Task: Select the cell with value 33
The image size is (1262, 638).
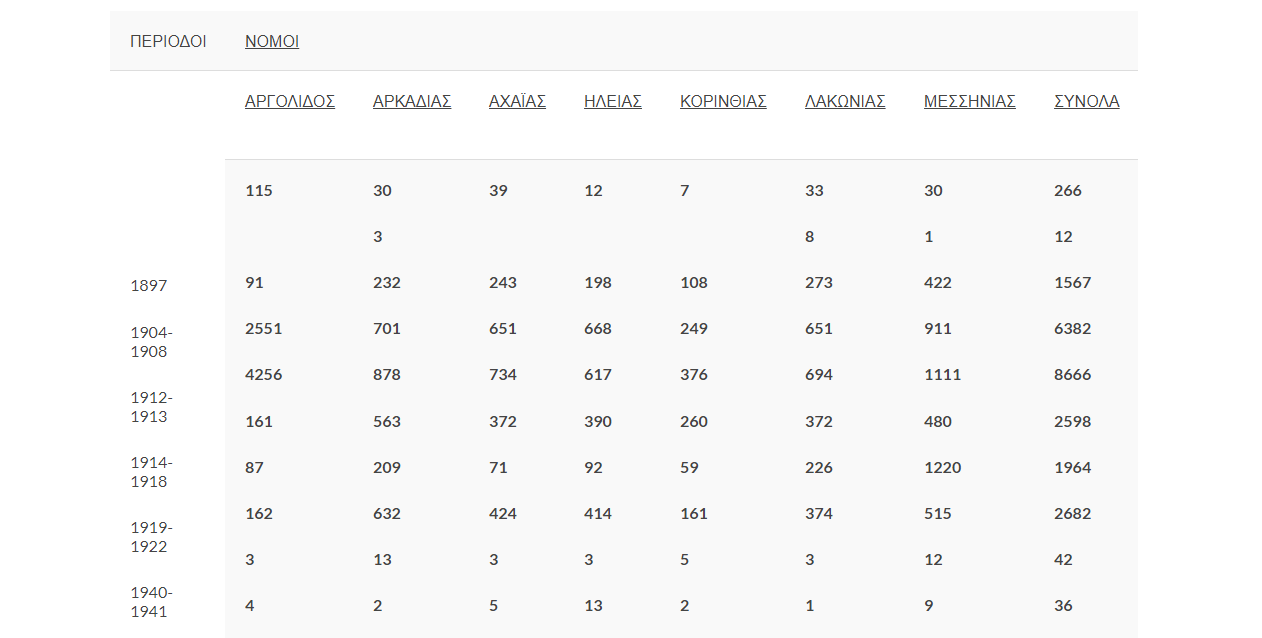Action: 814,191
